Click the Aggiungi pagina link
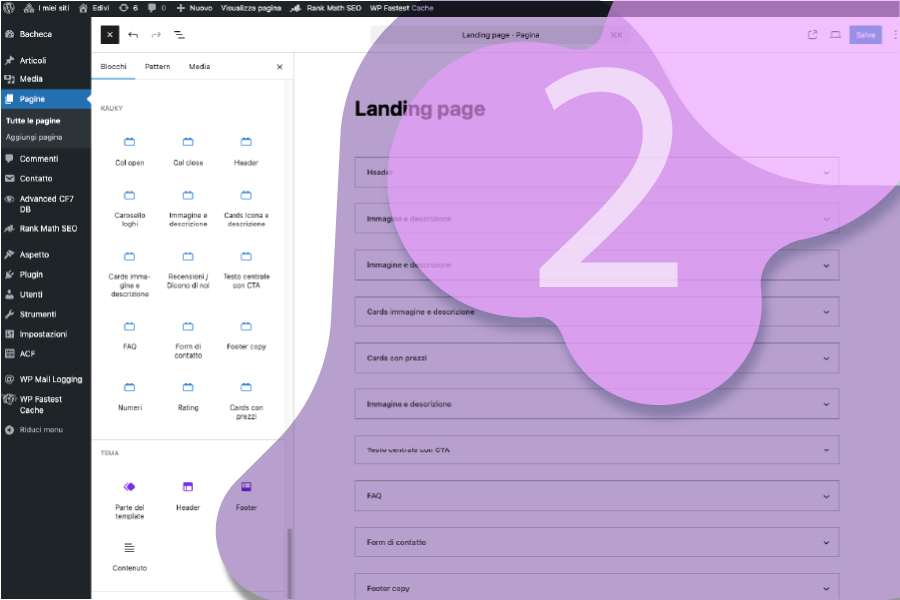This screenshot has height=600, width=900. point(34,137)
